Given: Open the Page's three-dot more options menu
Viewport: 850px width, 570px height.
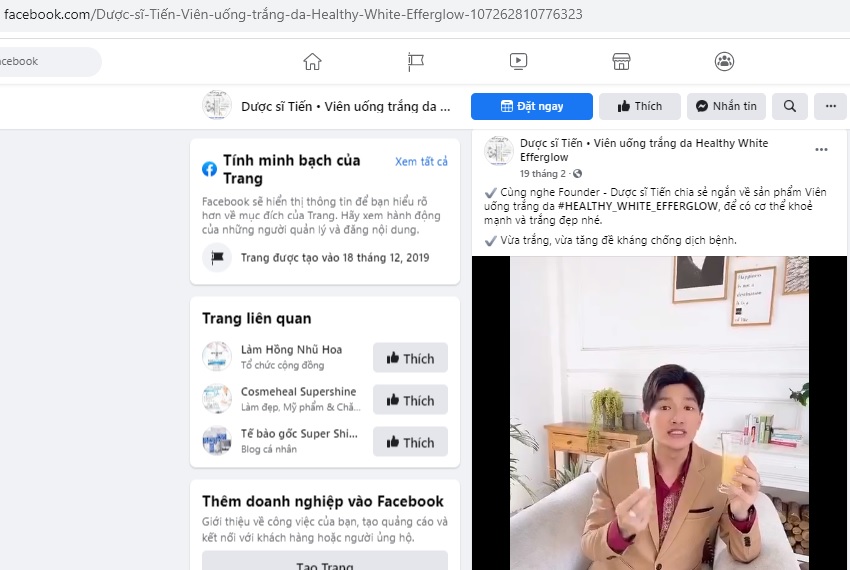Looking at the screenshot, I should coord(831,106).
